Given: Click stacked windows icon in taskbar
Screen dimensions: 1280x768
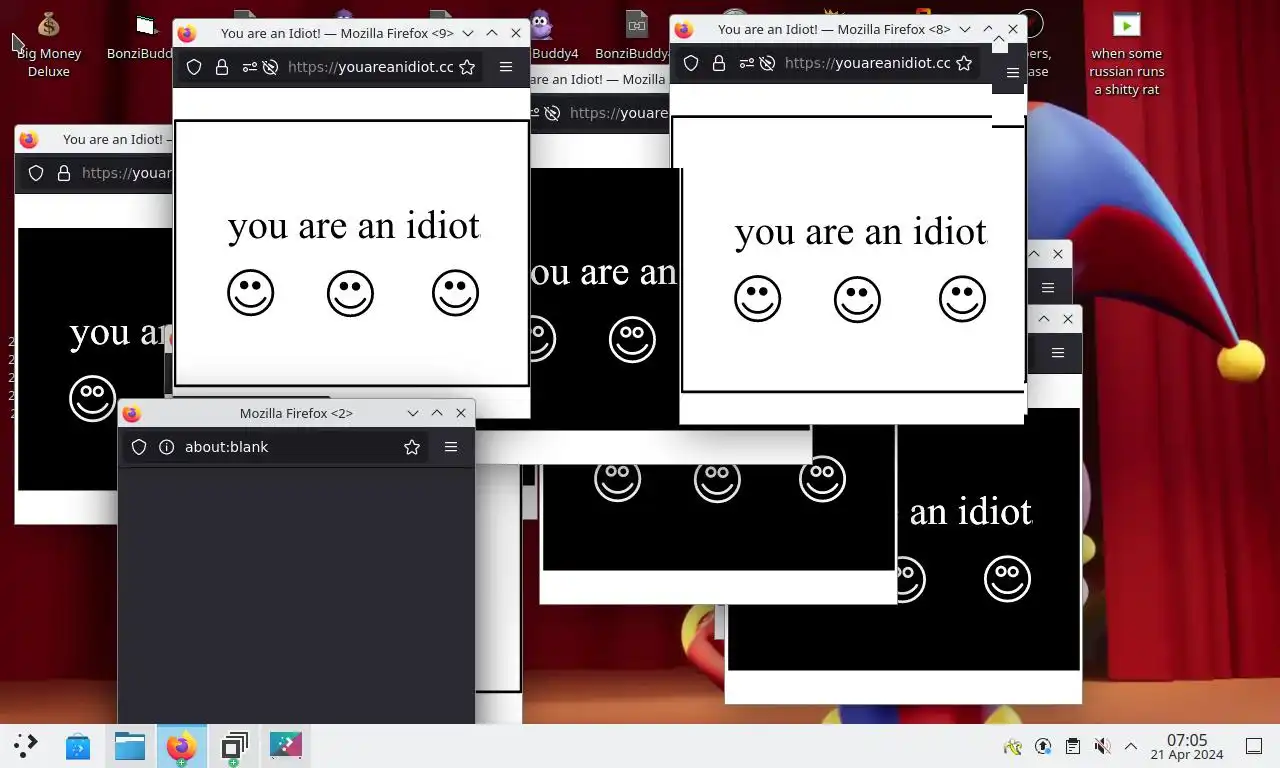Looking at the screenshot, I should tap(234, 746).
